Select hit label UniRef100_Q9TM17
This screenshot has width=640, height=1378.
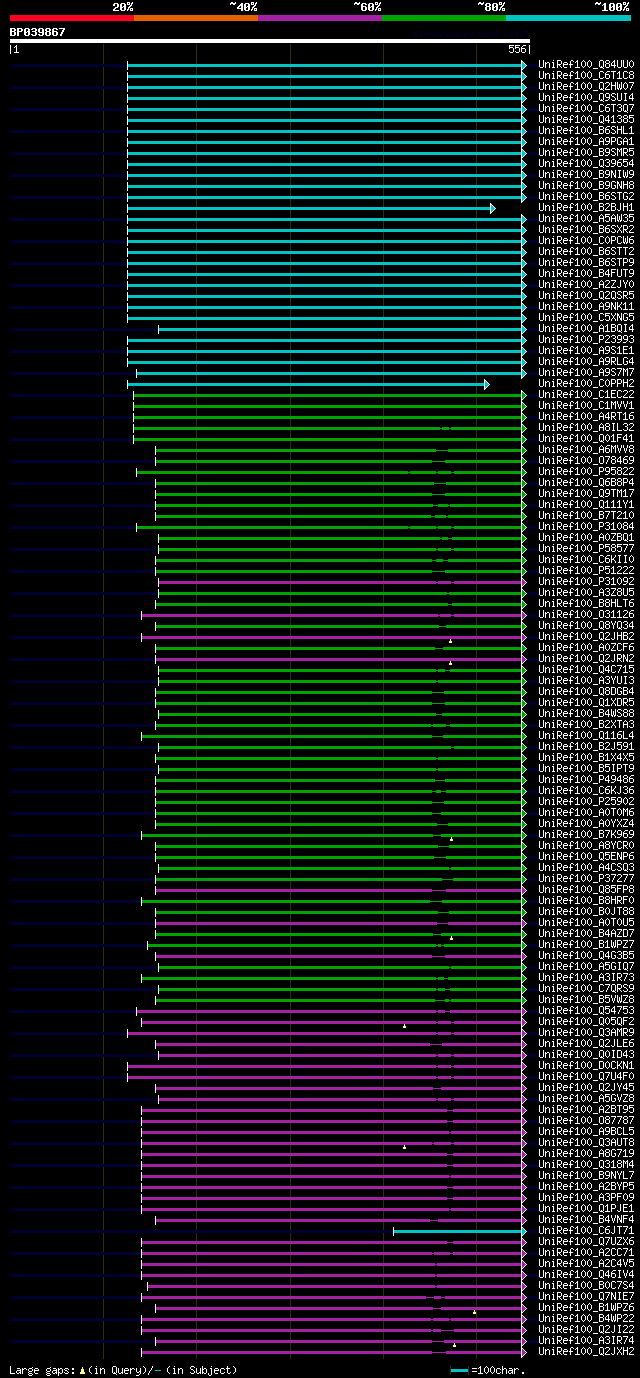[x=586, y=493]
